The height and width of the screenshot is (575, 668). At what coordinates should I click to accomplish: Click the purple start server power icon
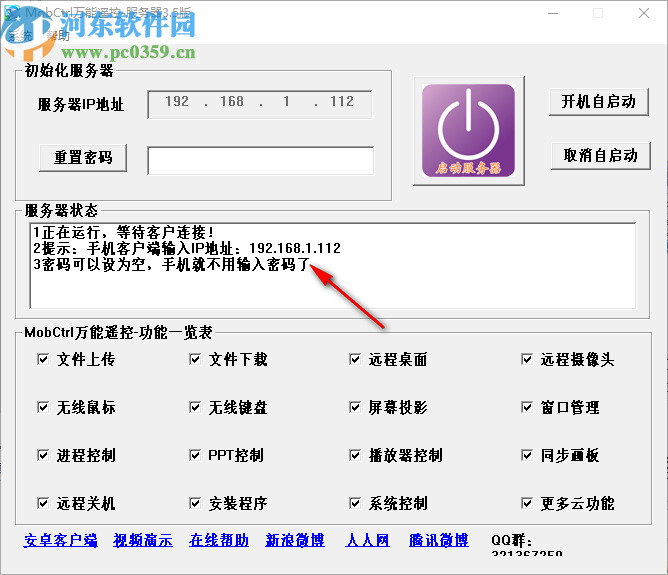[x=469, y=131]
